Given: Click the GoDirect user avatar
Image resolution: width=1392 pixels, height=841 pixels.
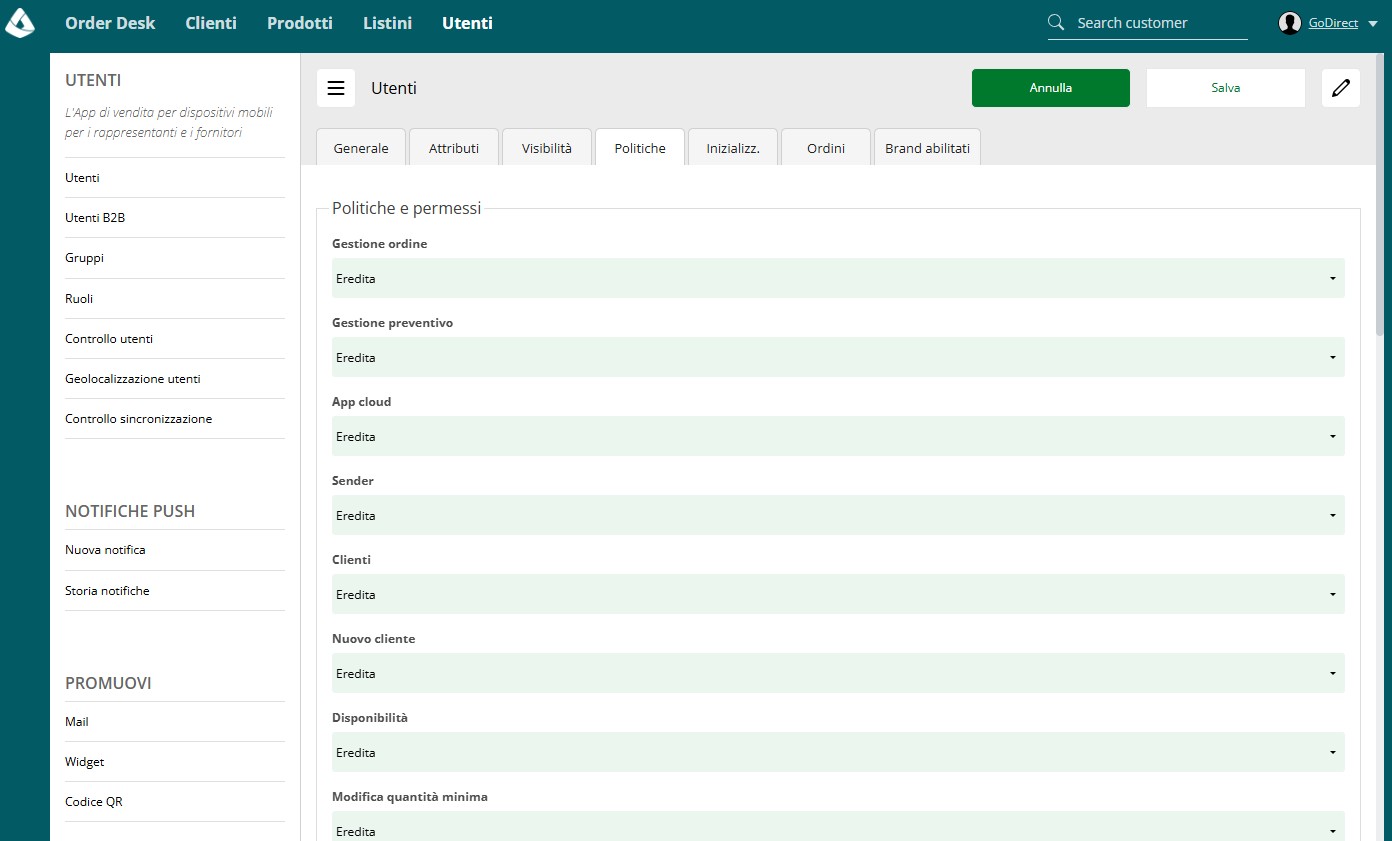Looking at the screenshot, I should [x=1290, y=23].
